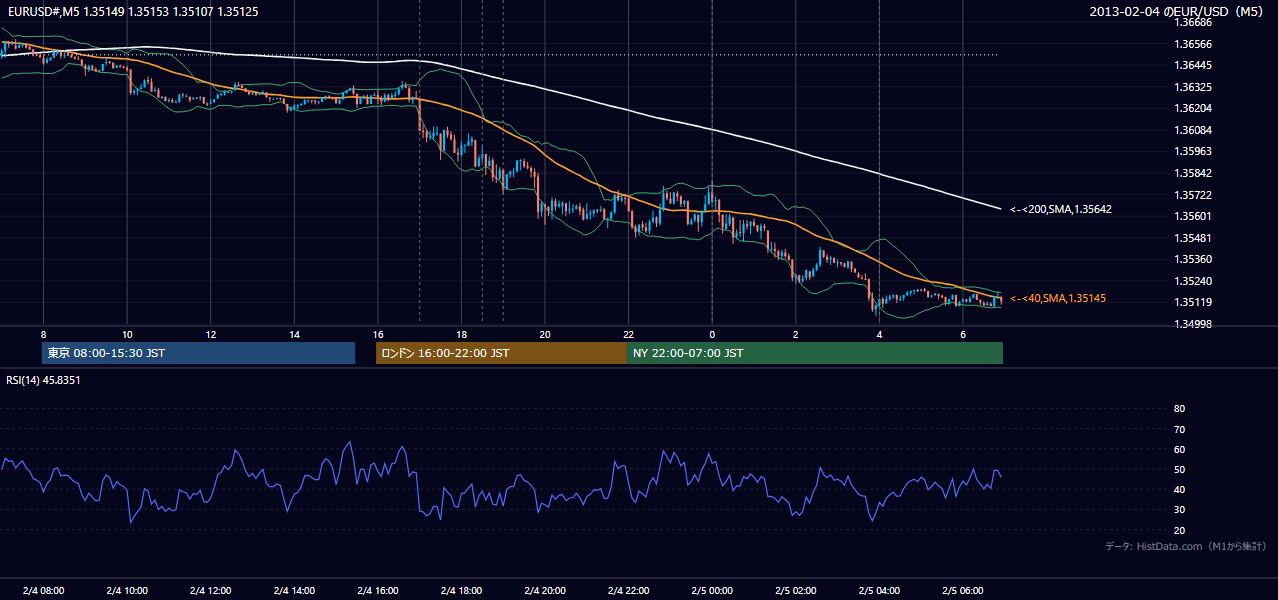Click price axis label 1.36204
This screenshot has height=600, width=1278.
(x=1194, y=108)
